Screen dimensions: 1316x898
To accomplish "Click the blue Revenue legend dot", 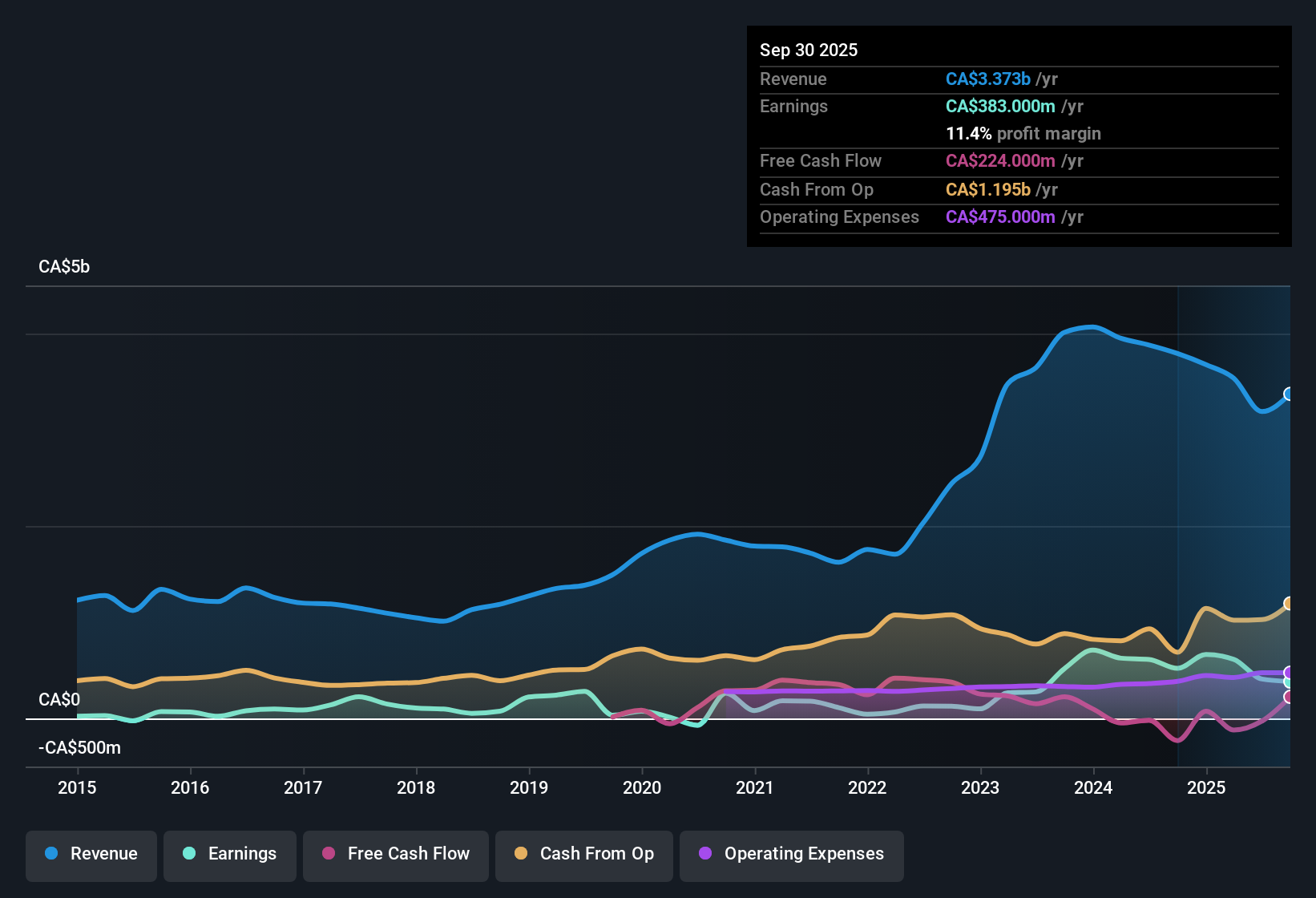I will [x=51, y=854].
